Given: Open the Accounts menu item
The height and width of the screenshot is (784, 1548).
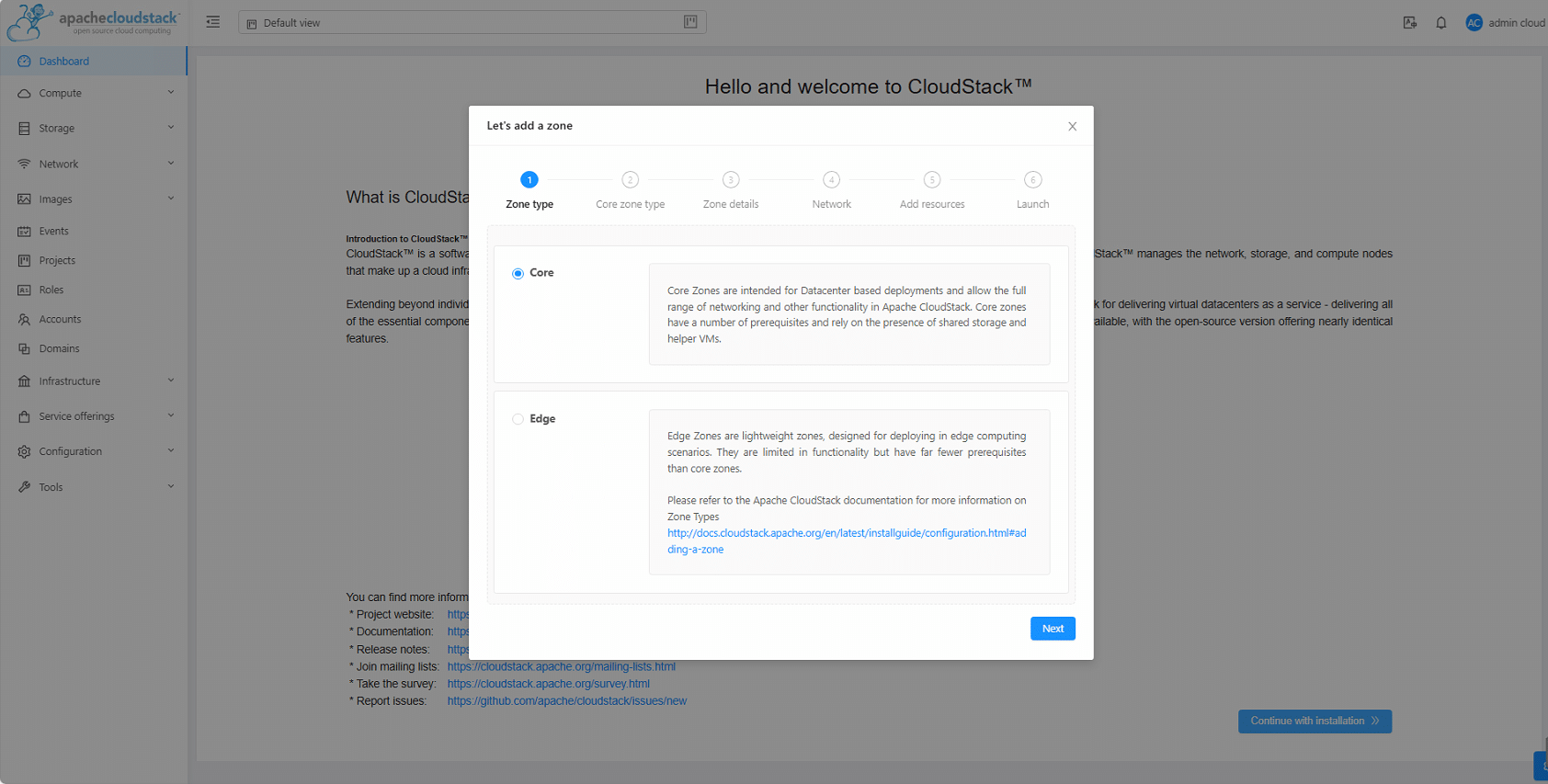Looking at the screenshot, I should click(94, 320).
